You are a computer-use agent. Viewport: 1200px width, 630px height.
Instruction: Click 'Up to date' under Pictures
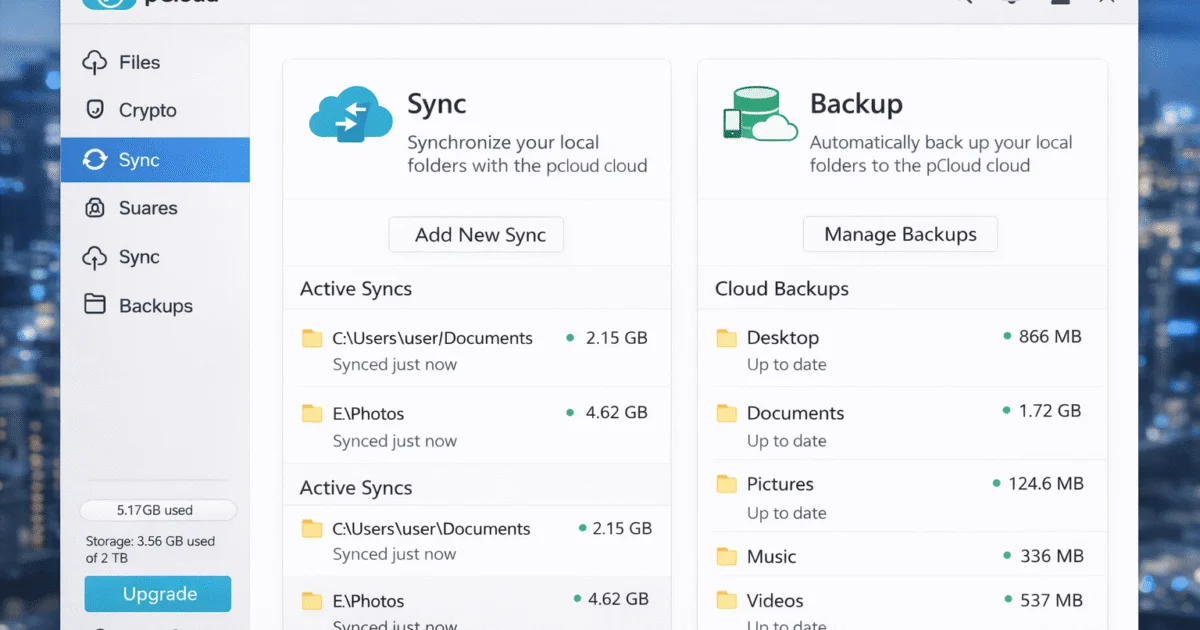click(787, 513)
